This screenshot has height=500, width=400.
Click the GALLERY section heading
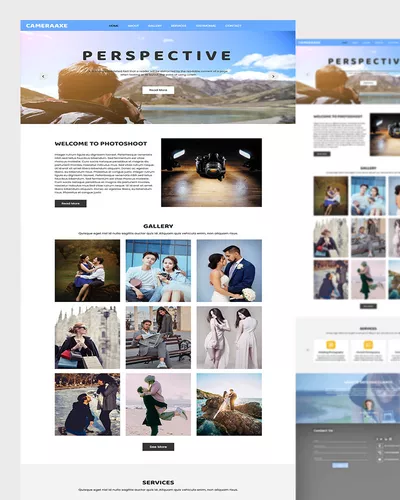(158, 226)
